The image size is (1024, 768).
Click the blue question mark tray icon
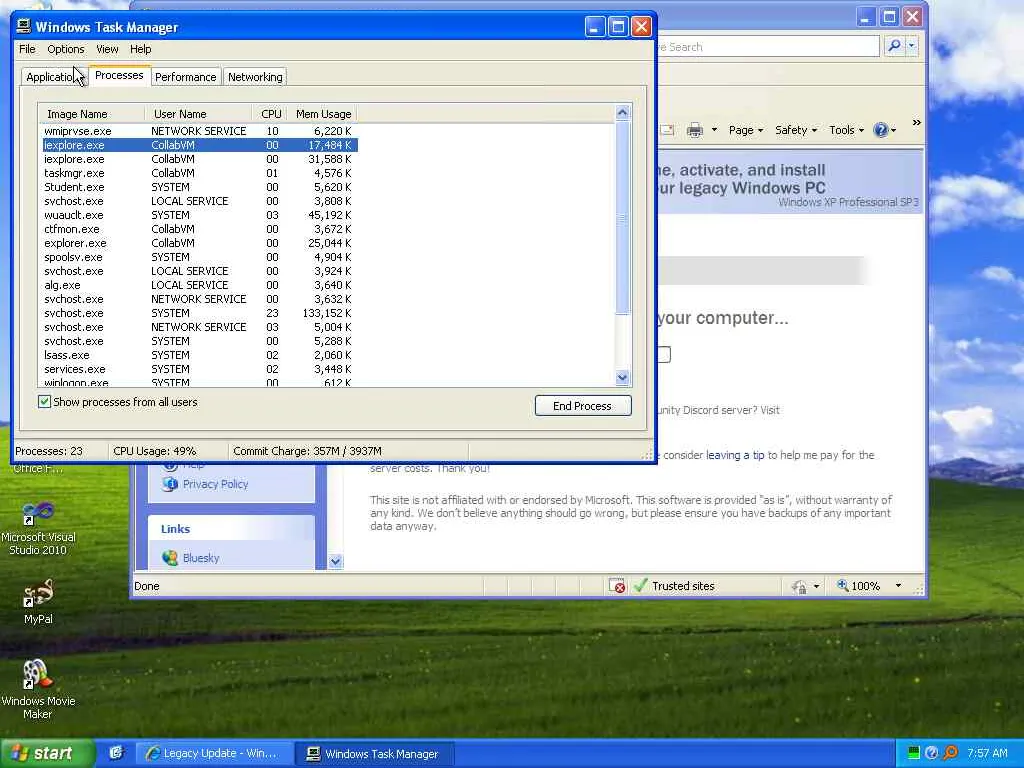pos(932,753)
